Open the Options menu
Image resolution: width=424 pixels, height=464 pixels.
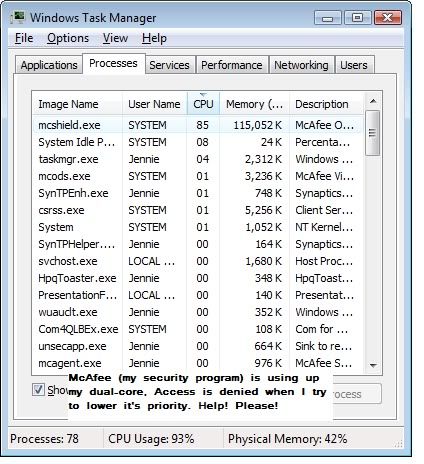pyautogui.click(x=68, y=38)
